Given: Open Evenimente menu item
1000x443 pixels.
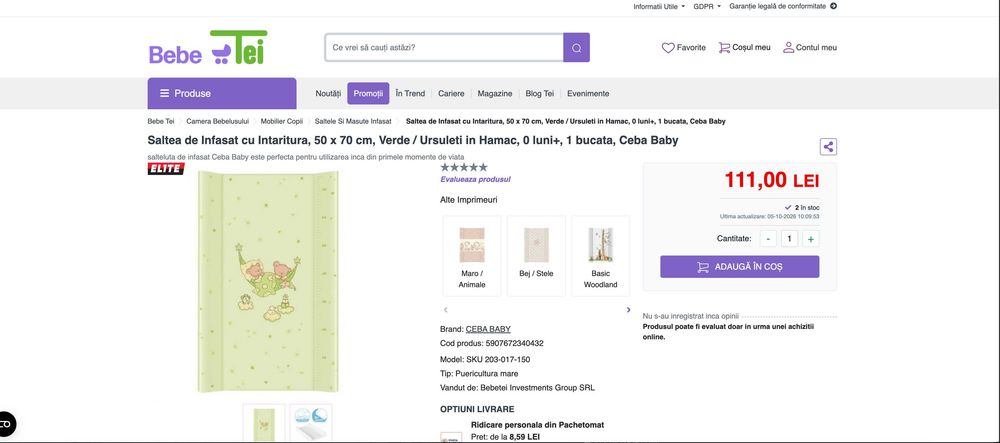Looking at the screenshot, I should [588, 93].
